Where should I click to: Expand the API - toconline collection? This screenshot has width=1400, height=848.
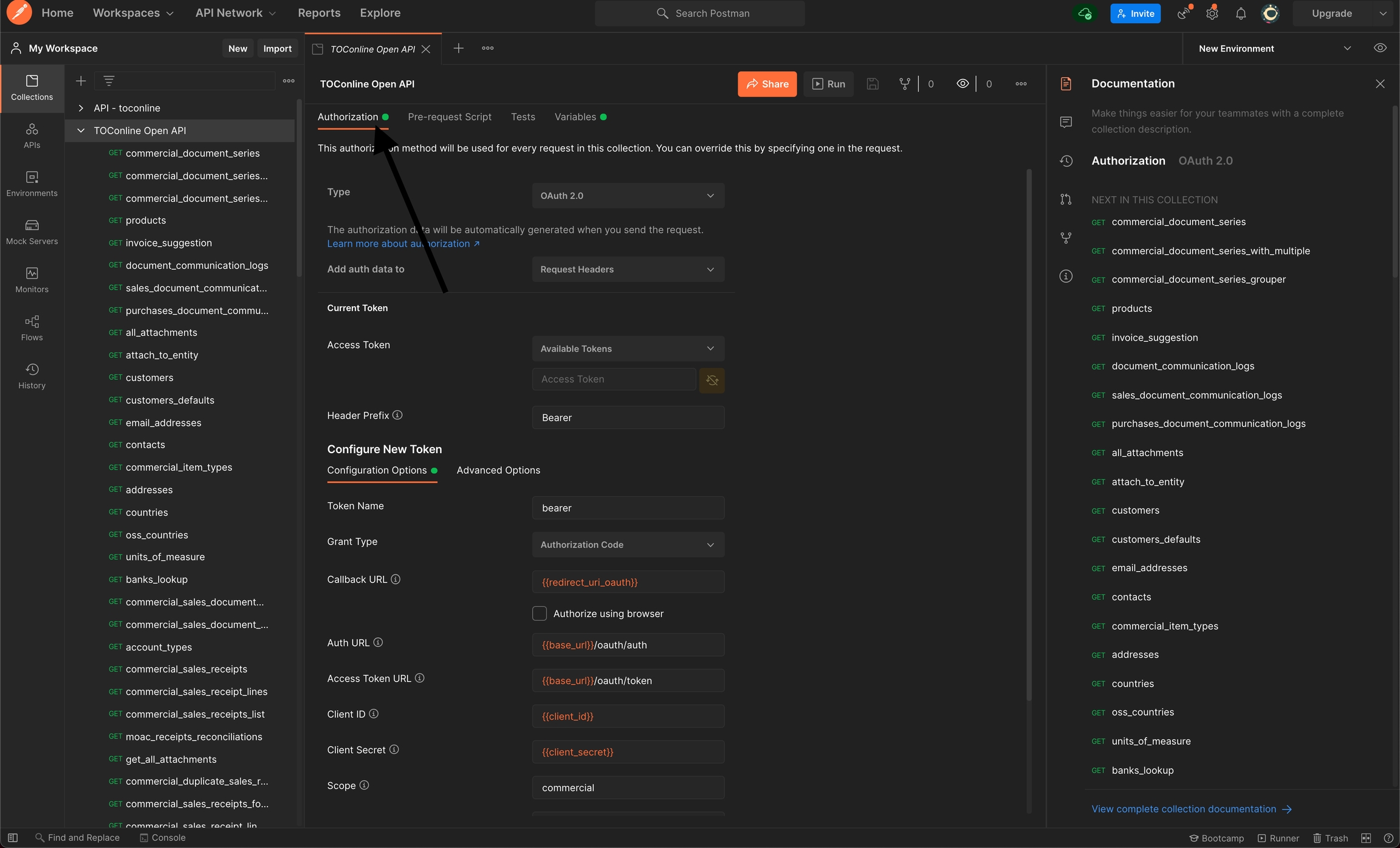[x=81, y=108]
